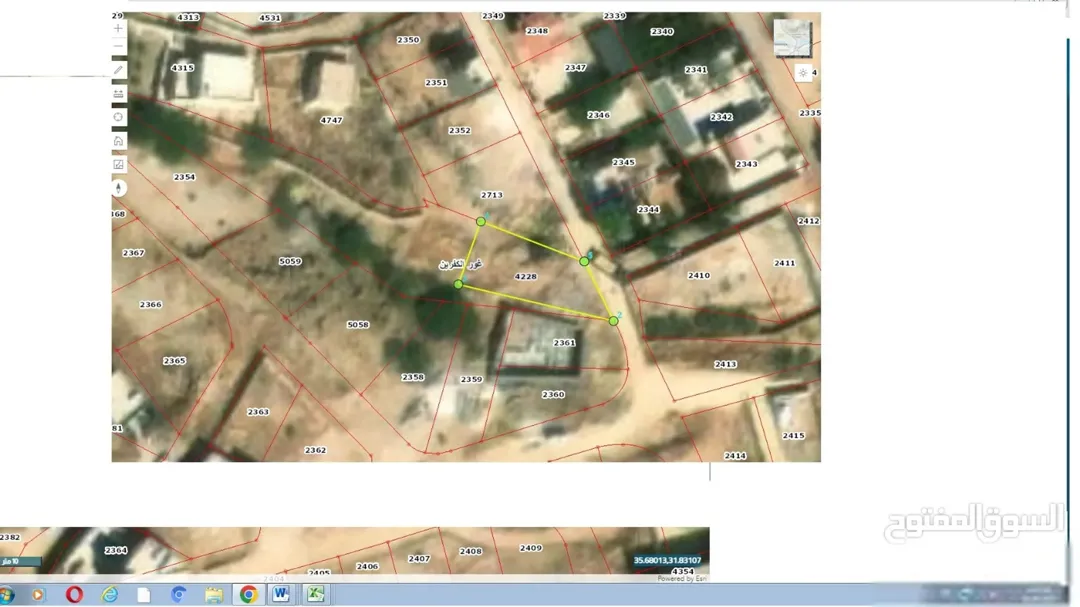Click coordinates readout 35.68013,31.83107
Viewport: 1080px width, 607px height.
(667, 560)
